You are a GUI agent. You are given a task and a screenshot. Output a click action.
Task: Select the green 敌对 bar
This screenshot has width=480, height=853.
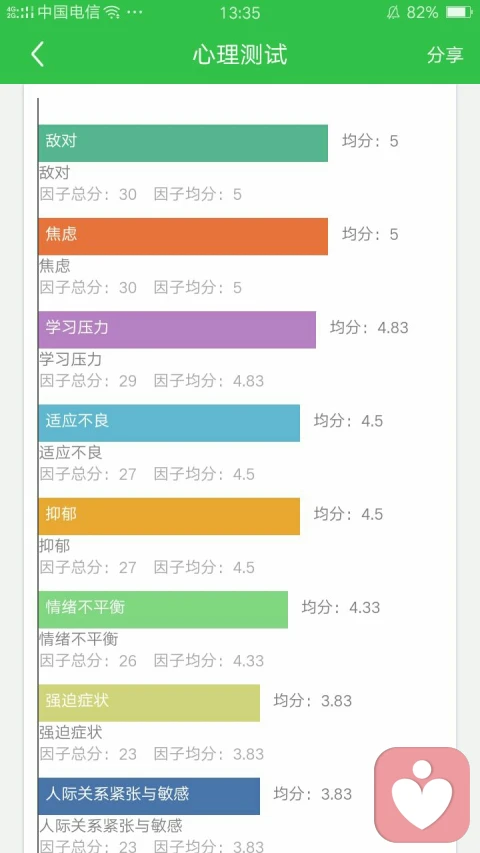point(183,143)
